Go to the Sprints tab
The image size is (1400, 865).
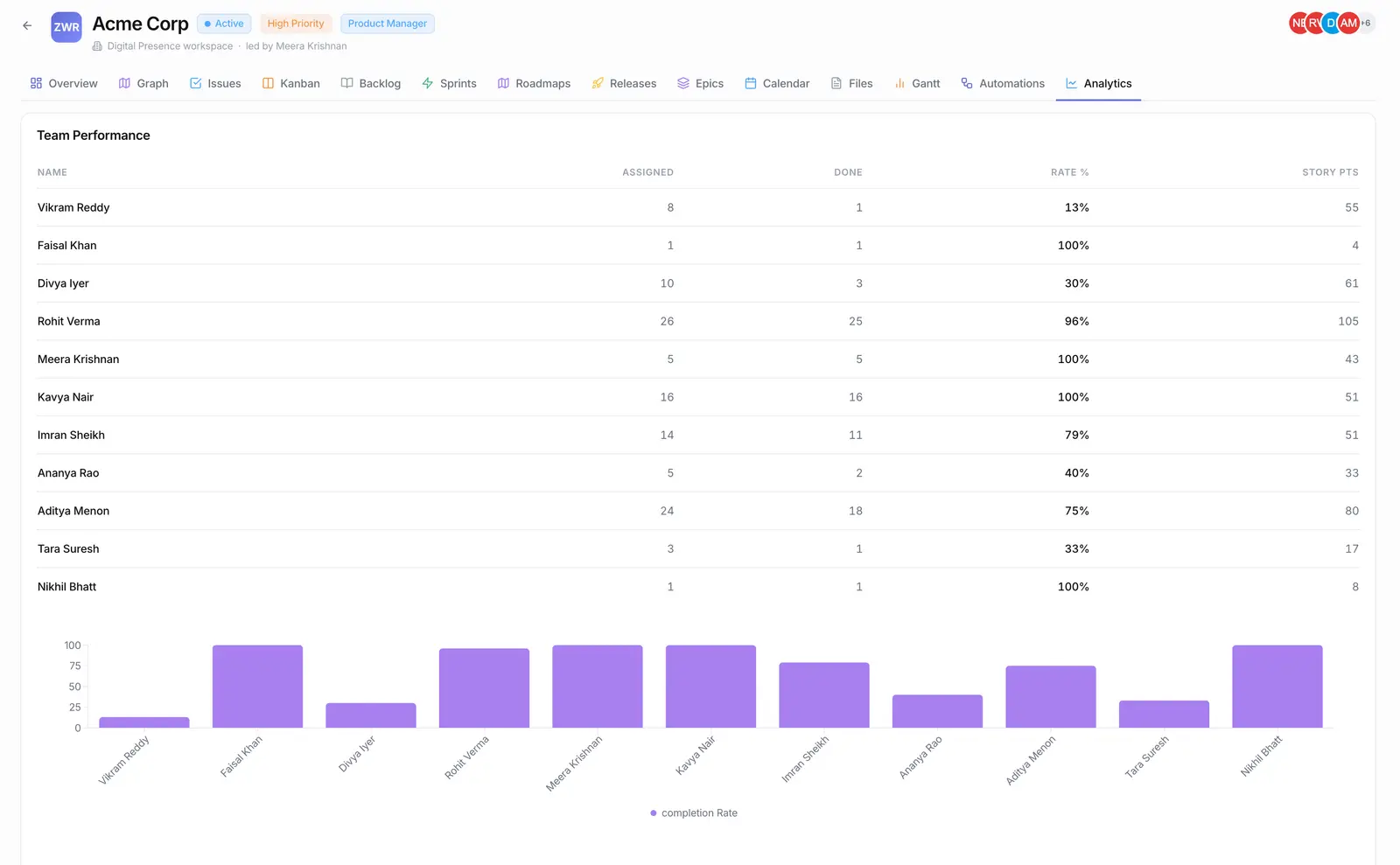[450, 83]
